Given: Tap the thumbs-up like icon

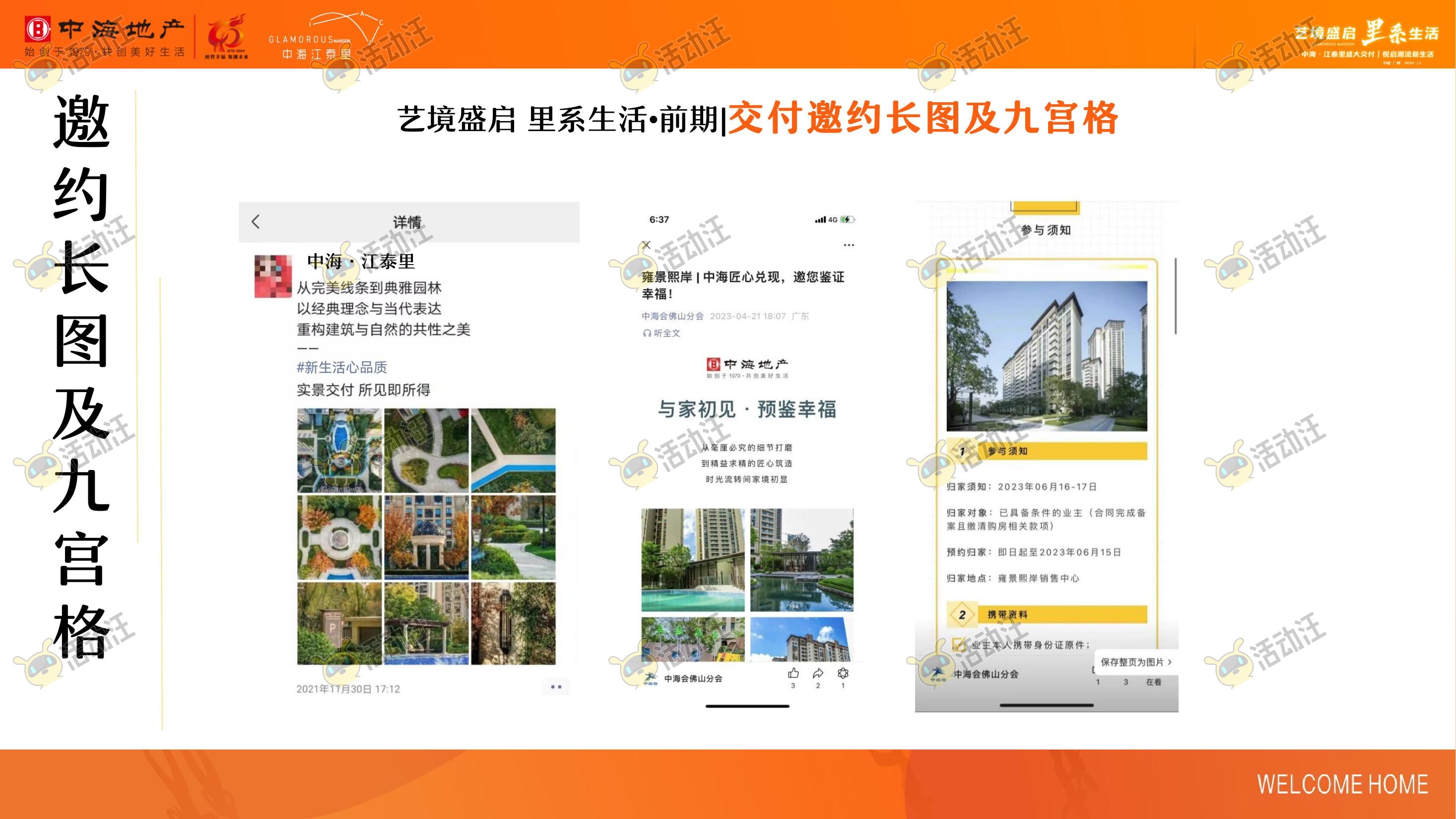Looking at the screenshot, I should pyautogui.click(x=793, y=673).
